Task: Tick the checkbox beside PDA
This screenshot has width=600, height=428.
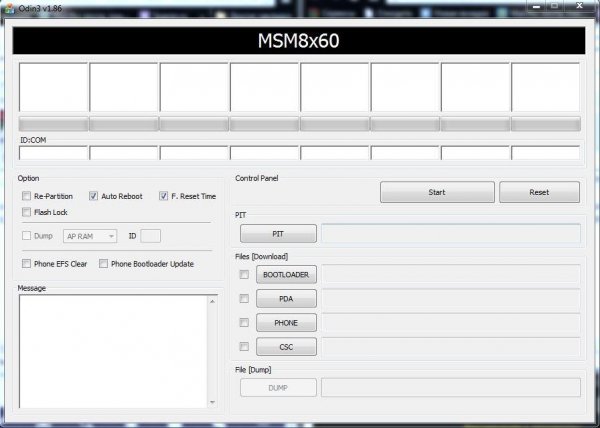Action: (x=244, y=298)
